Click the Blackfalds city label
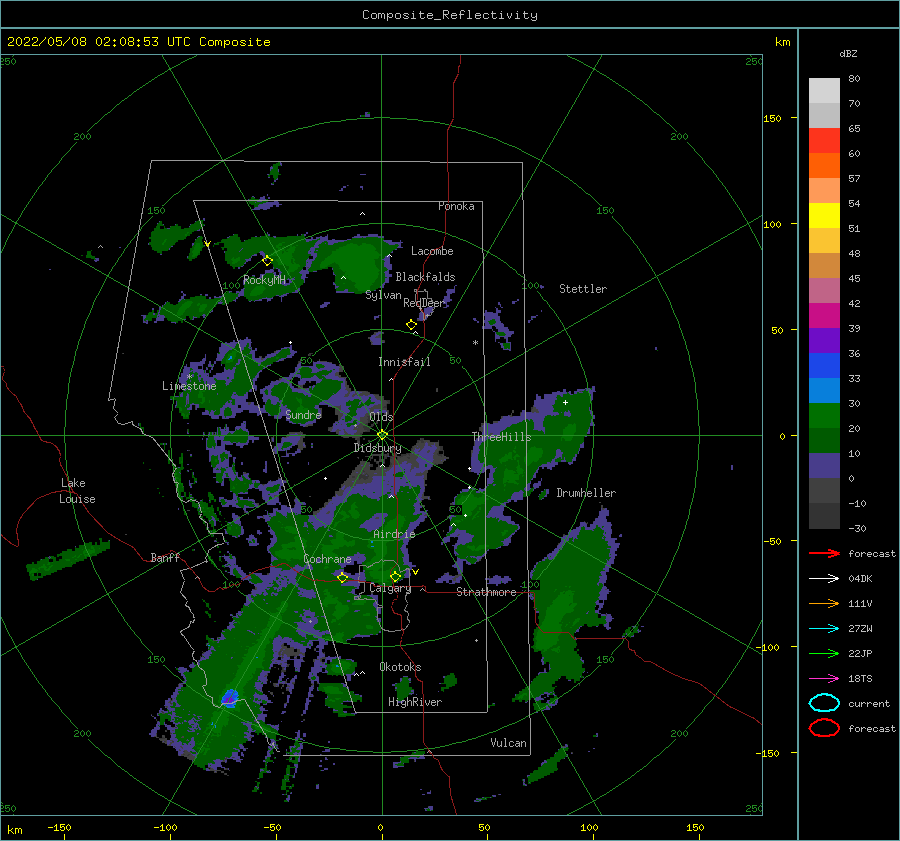Image resolution: width=900 pixels, height=841 pixels. [x=425, y=277]
